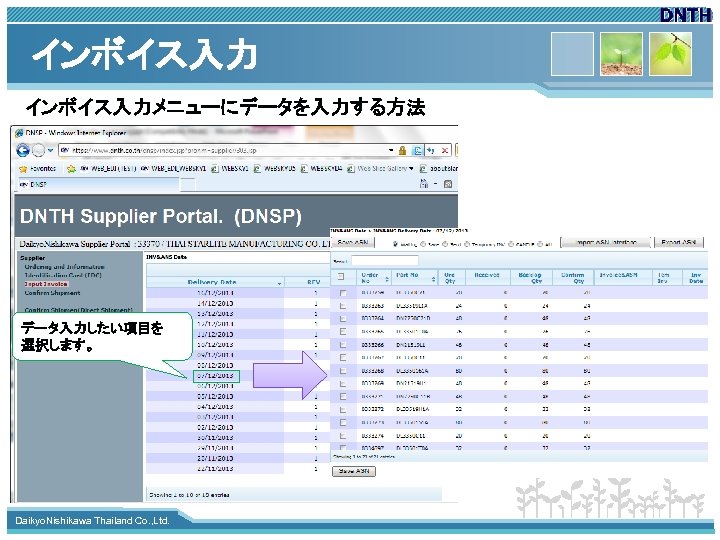Click the seedling photo thumbnail in slide header
Screen dimensions: 720x540
click(x=621, y=54)
